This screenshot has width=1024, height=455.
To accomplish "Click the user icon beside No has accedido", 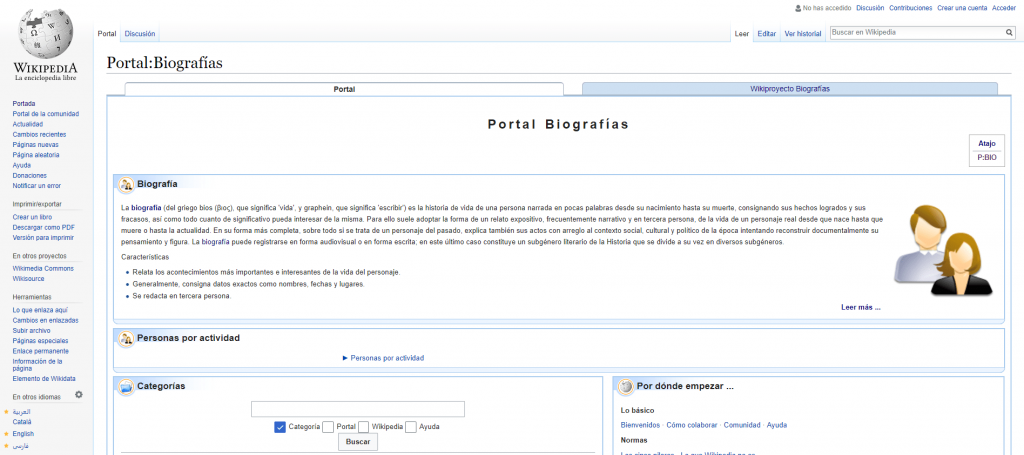I will pos(798,8).
